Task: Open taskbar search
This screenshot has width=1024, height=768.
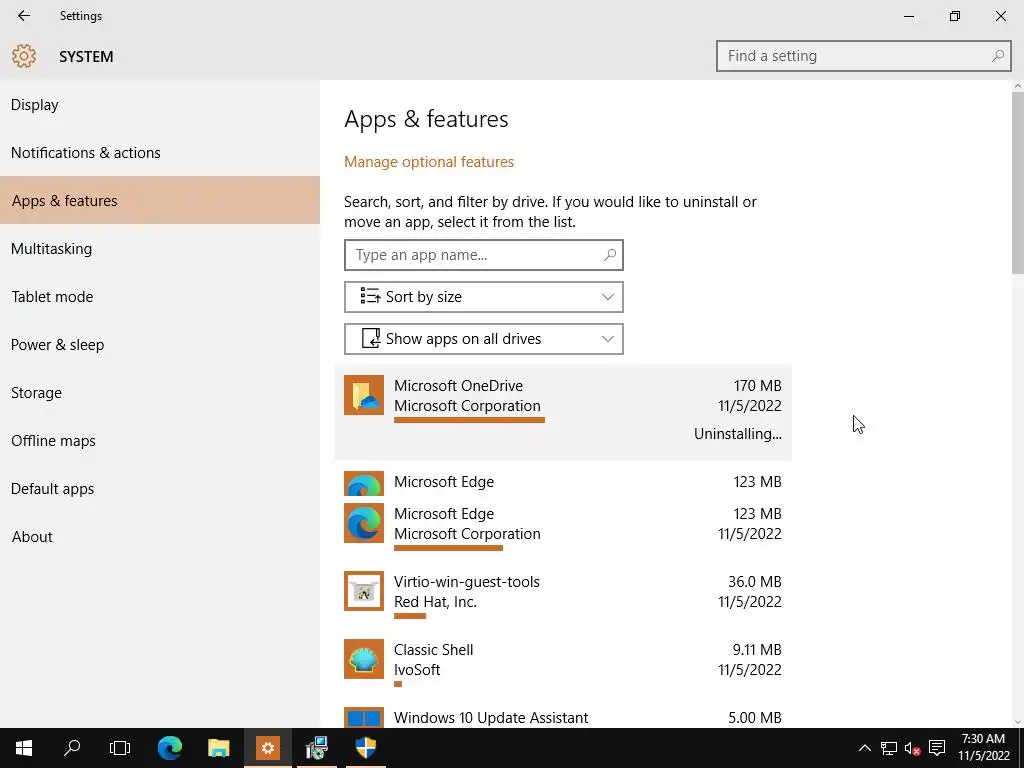Action: coord(72,748)
